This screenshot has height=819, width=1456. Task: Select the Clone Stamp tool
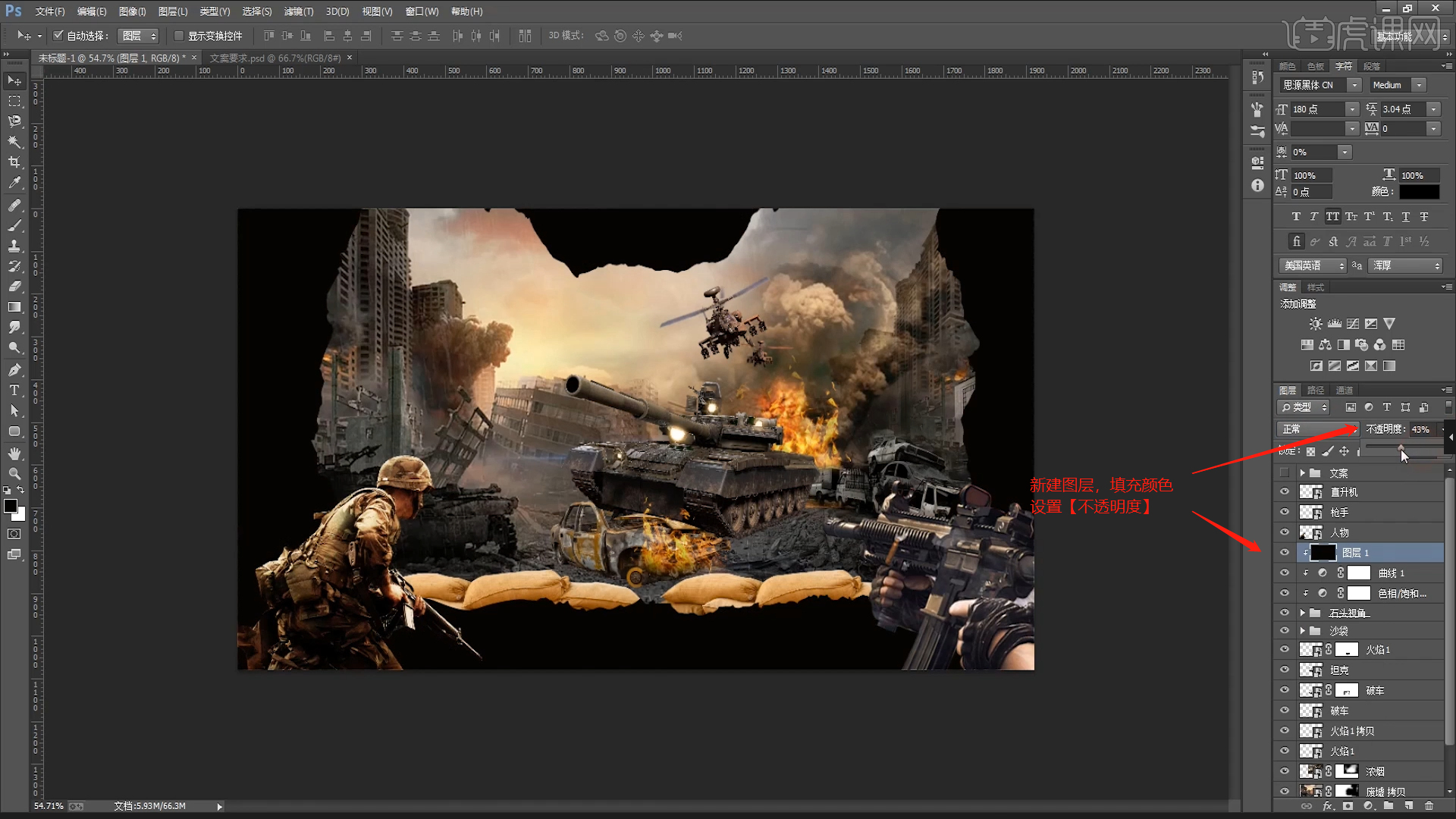tap(14, 246)
